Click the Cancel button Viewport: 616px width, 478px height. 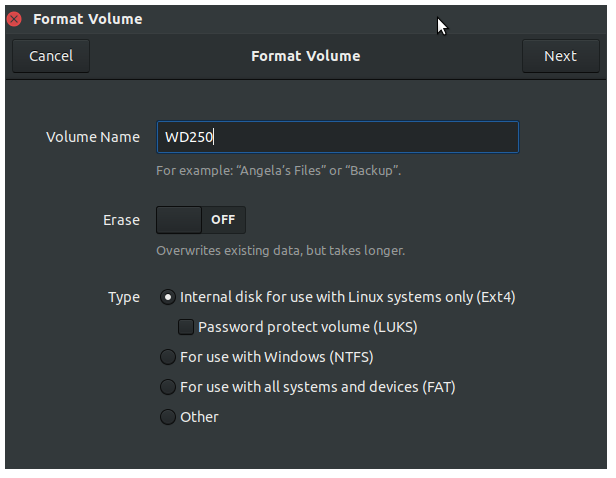(x=51, y=56)
